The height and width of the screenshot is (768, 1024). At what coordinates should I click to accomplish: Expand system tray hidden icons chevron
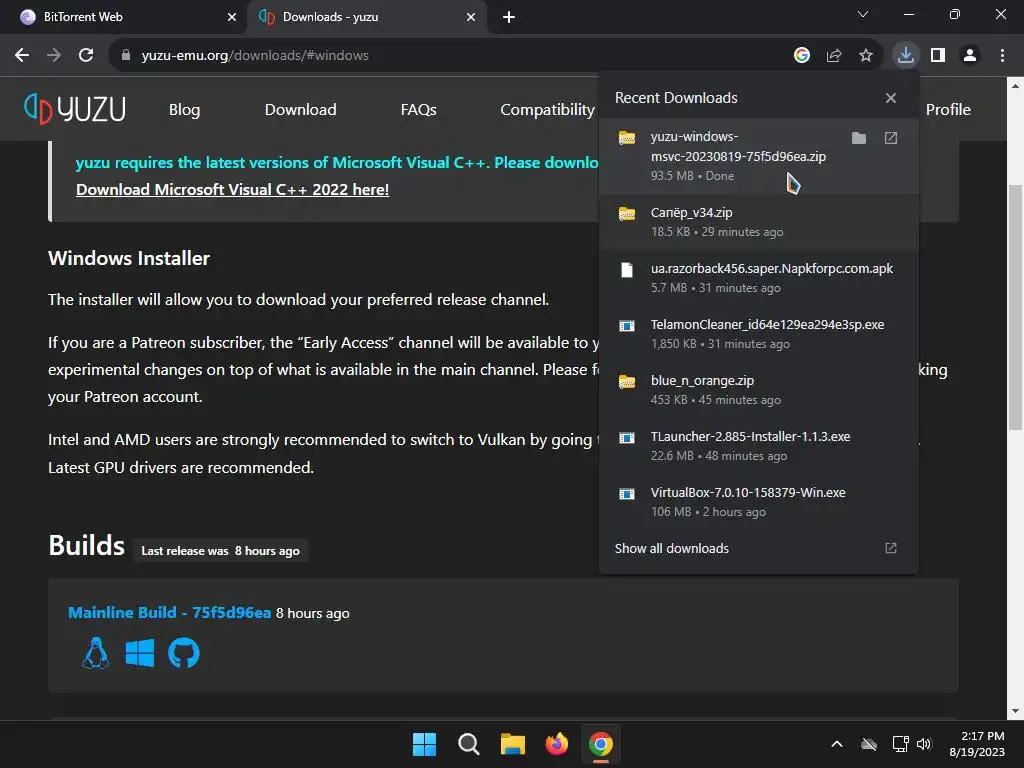[x=837, y=744]
